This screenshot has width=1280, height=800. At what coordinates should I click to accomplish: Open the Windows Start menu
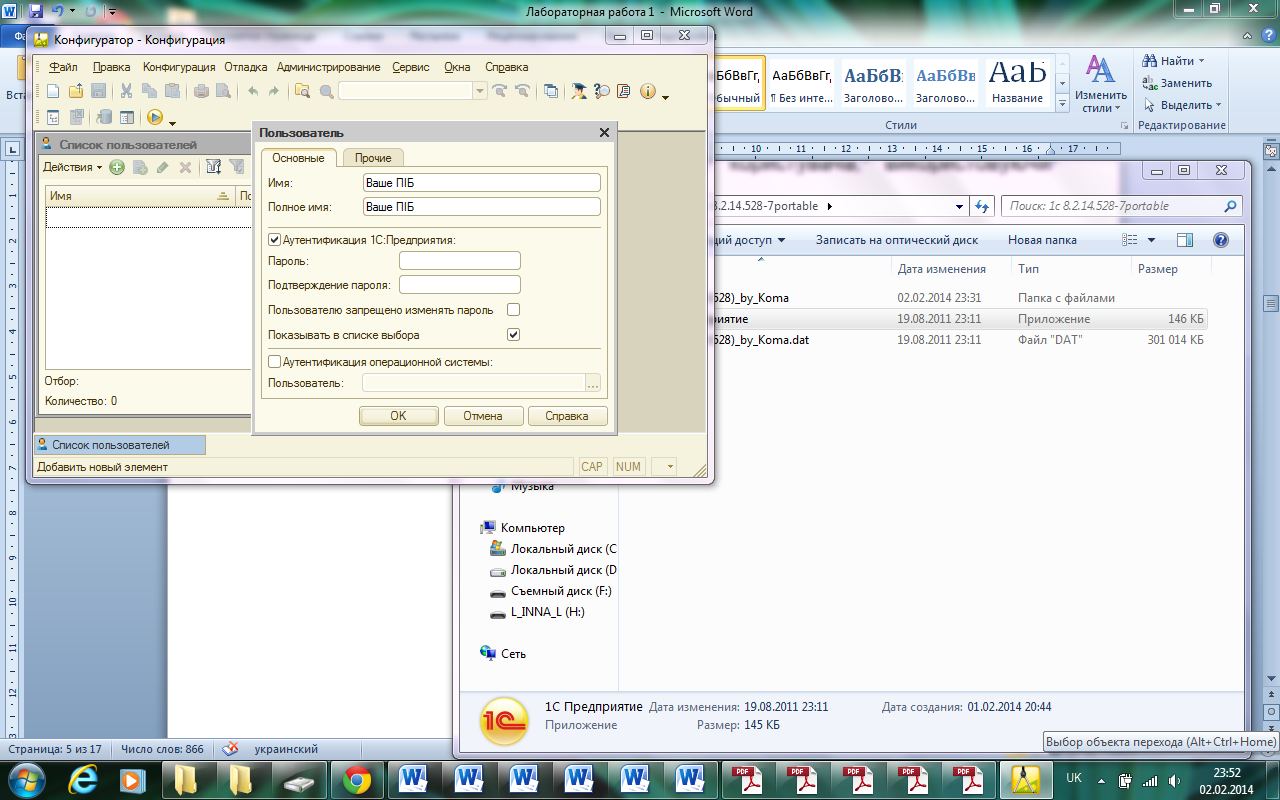click(27, 778)
